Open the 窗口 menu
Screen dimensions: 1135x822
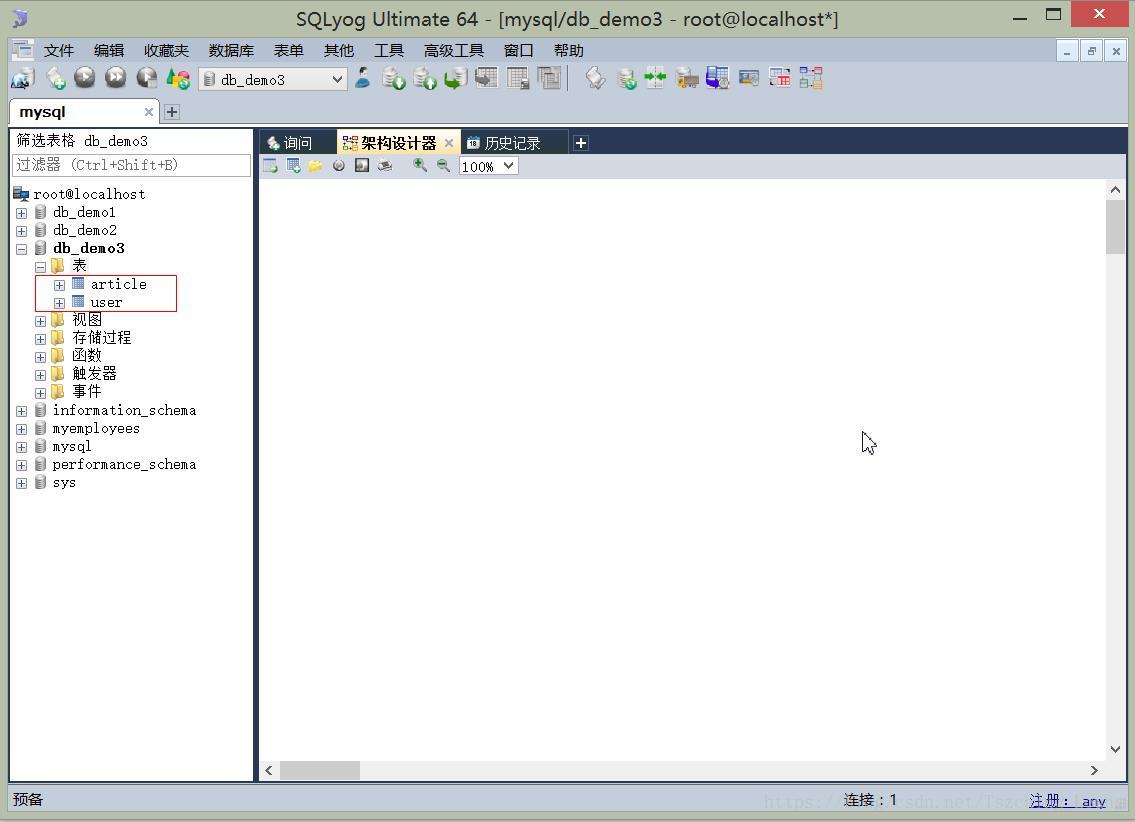(518, 51)
